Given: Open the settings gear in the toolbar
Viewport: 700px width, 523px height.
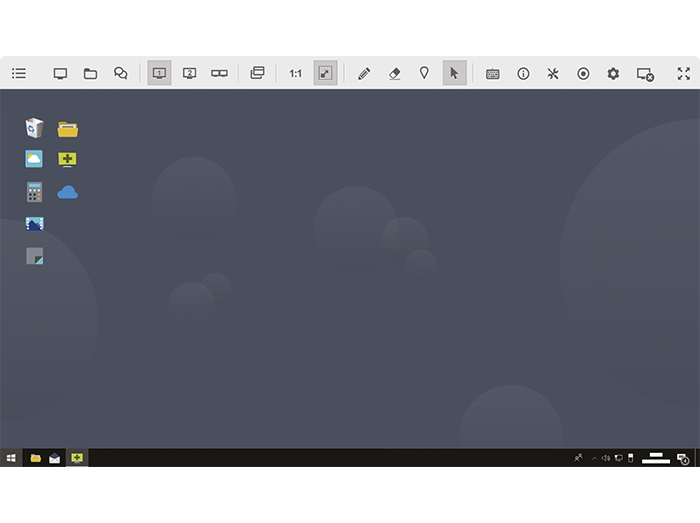Looking at the screenshot, I should pos(613,73).
